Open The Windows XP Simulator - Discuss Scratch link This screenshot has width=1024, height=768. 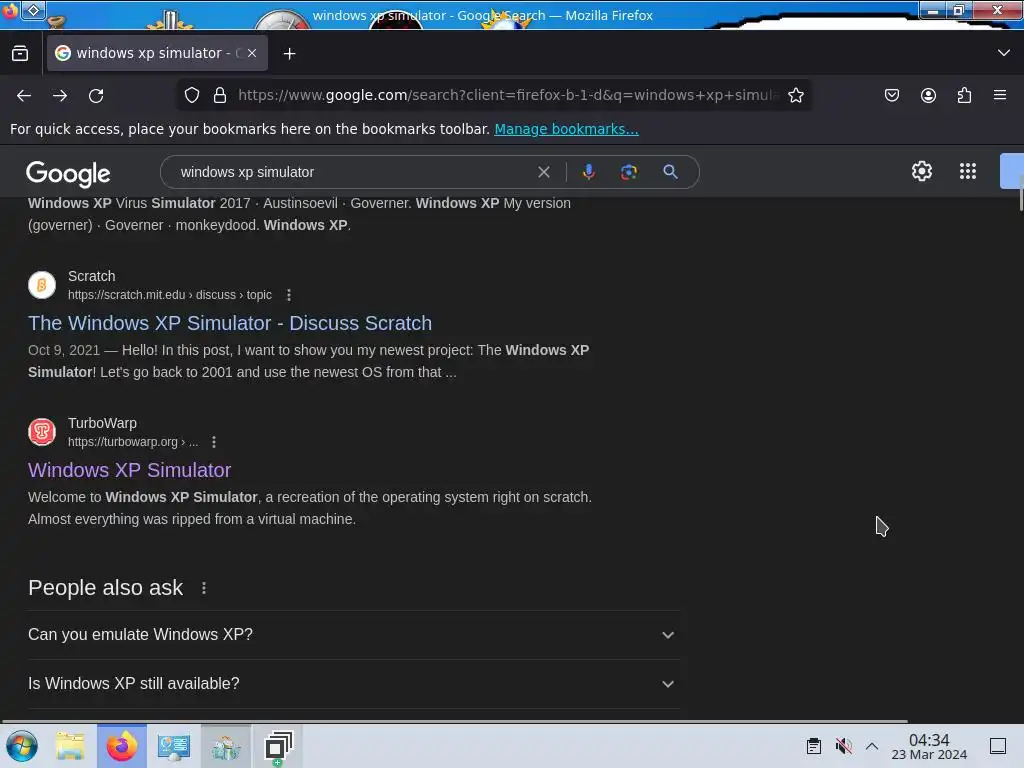(x=230, y=323)
